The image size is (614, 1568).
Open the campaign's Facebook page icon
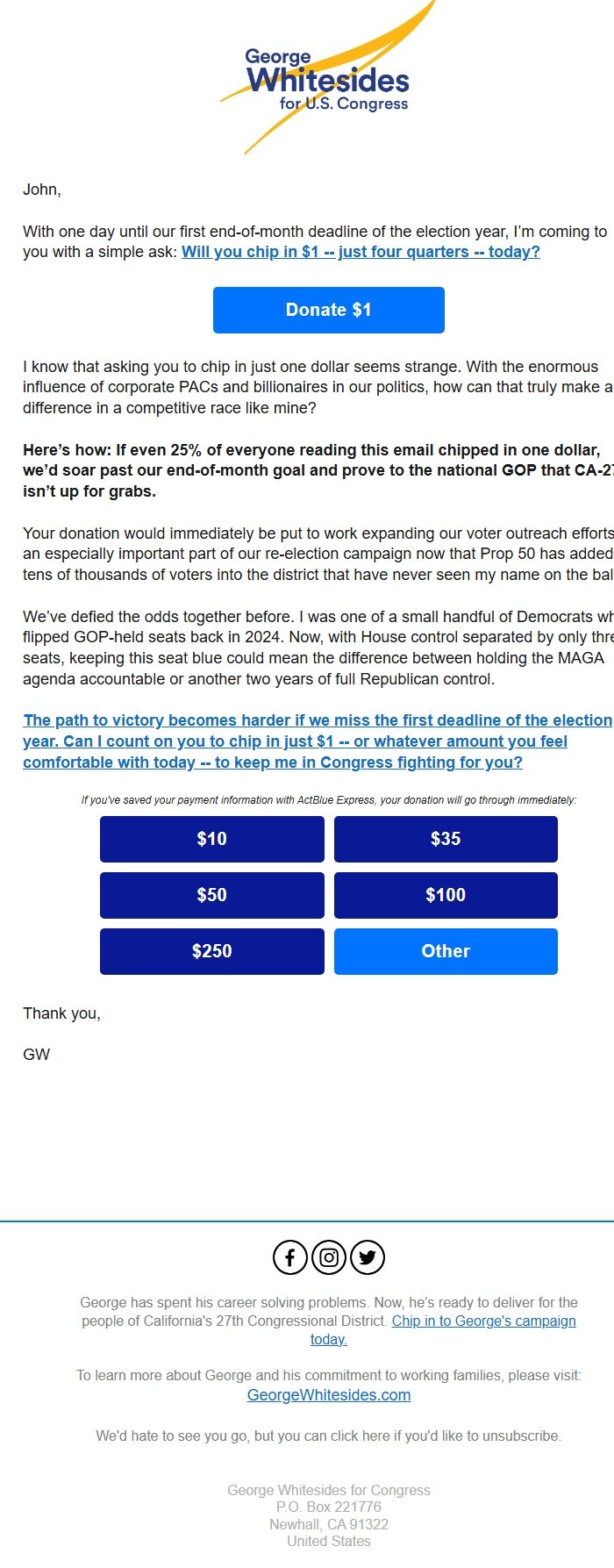point(289,1257)
